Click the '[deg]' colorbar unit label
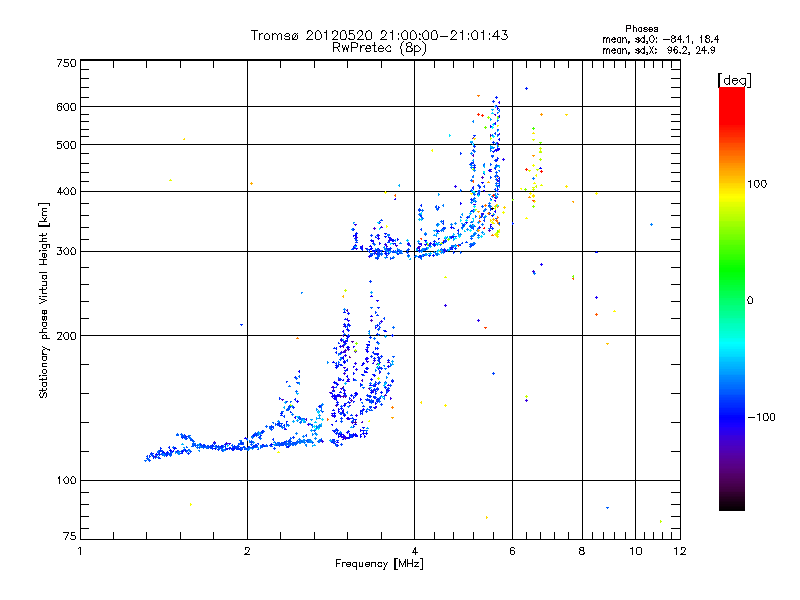Image resolution: width=800 pixels, height=600 pixels. [x=734, y=80]
